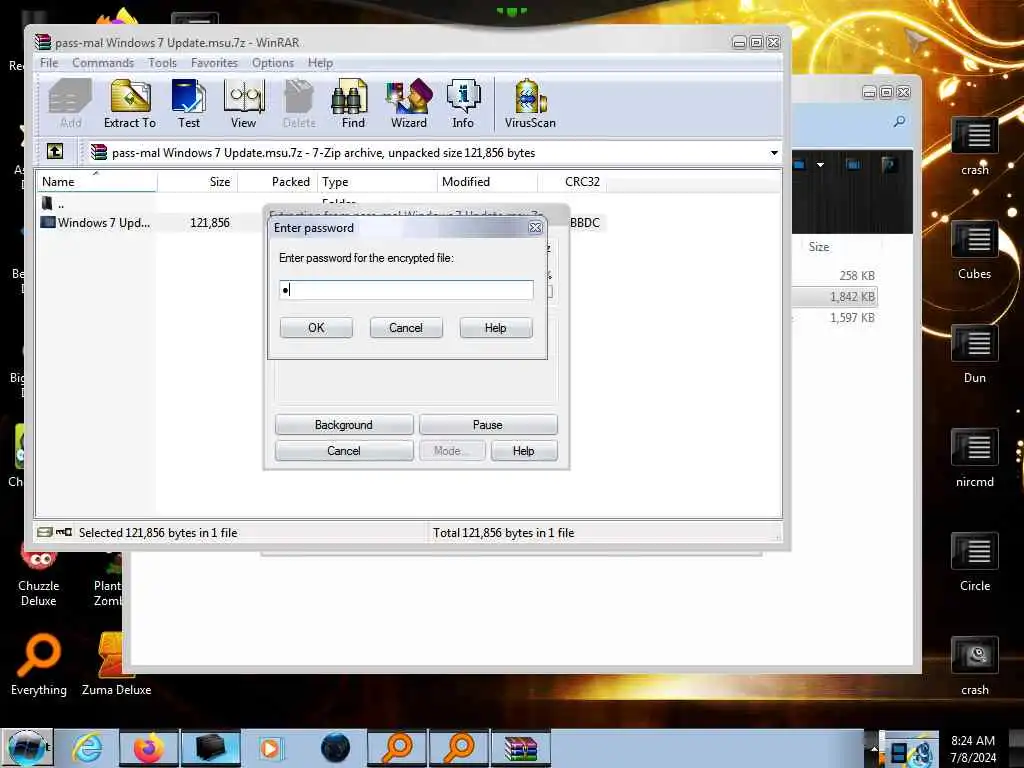The width and height of the screenshot is (1024, 768).
Task: Open the Options menu
Action: pyautogui.click(x=273, y=63)
